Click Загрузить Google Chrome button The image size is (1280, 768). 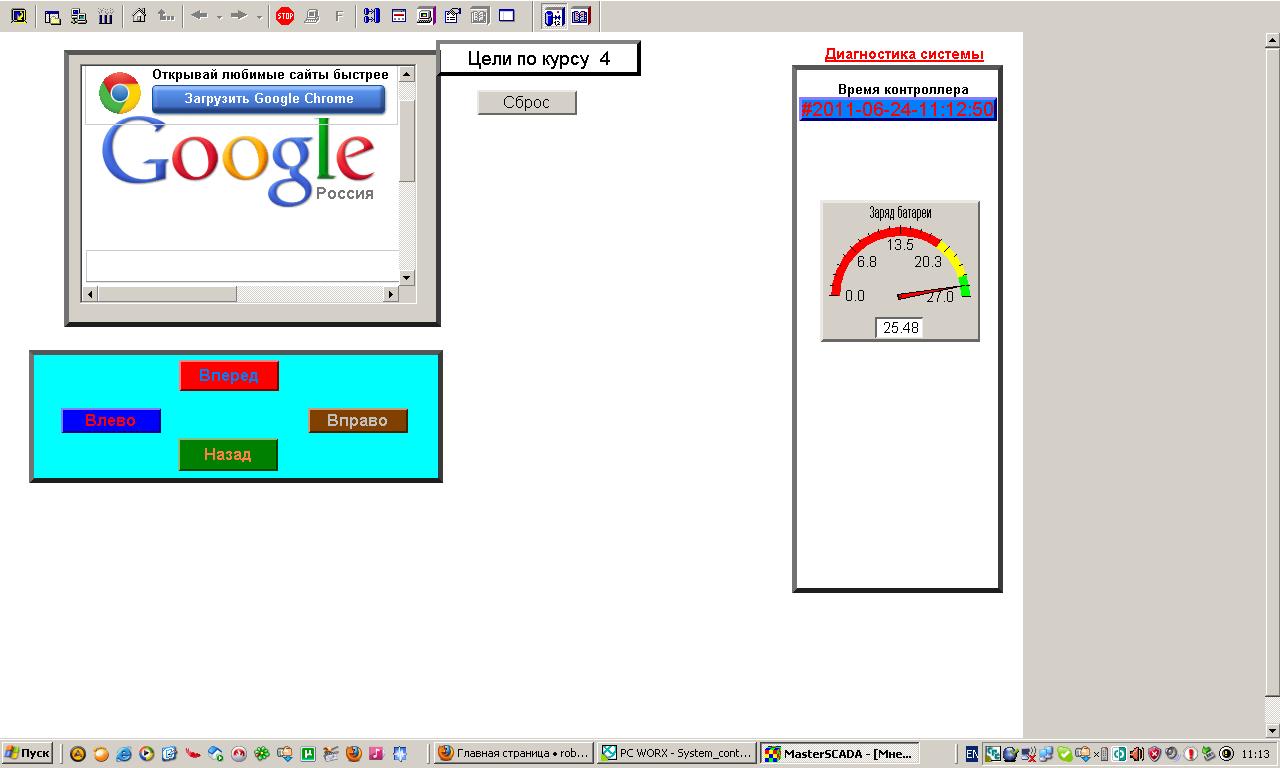point(269,99)
